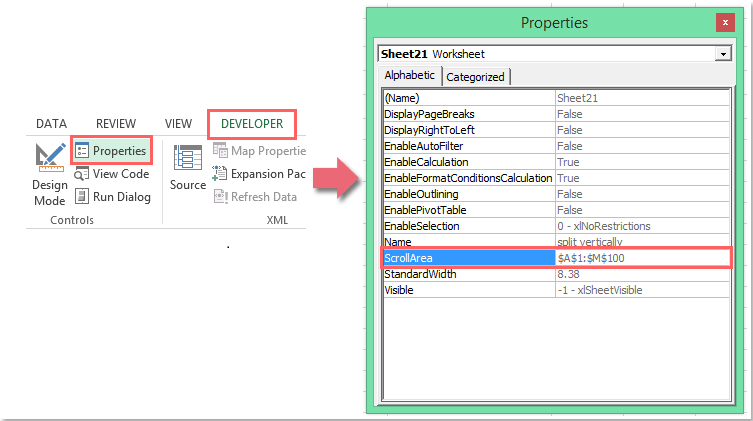Switch to the Categorized tab

[476, 77]
